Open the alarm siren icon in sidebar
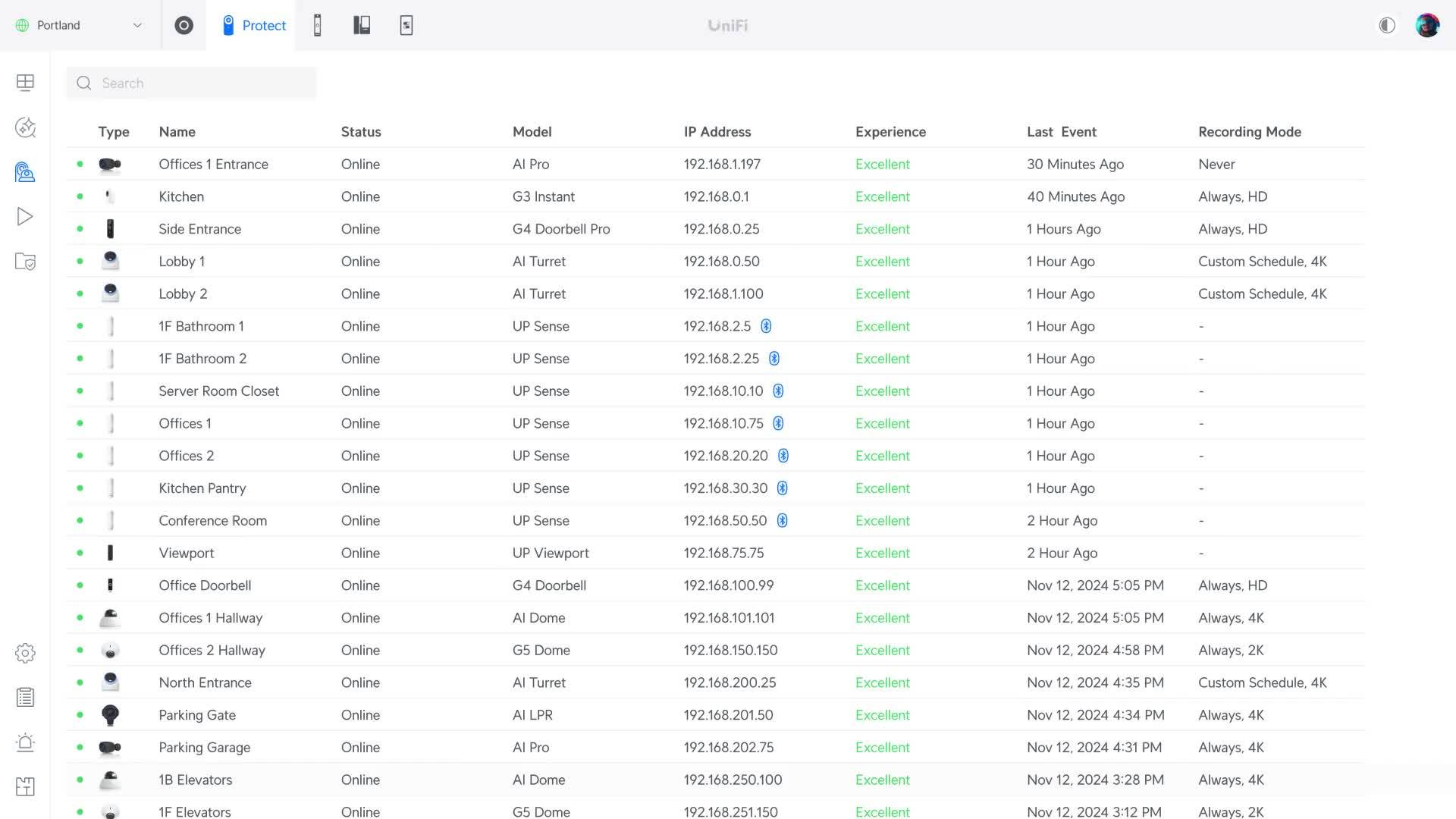1456x819 pixels. [x=25, y=742]
